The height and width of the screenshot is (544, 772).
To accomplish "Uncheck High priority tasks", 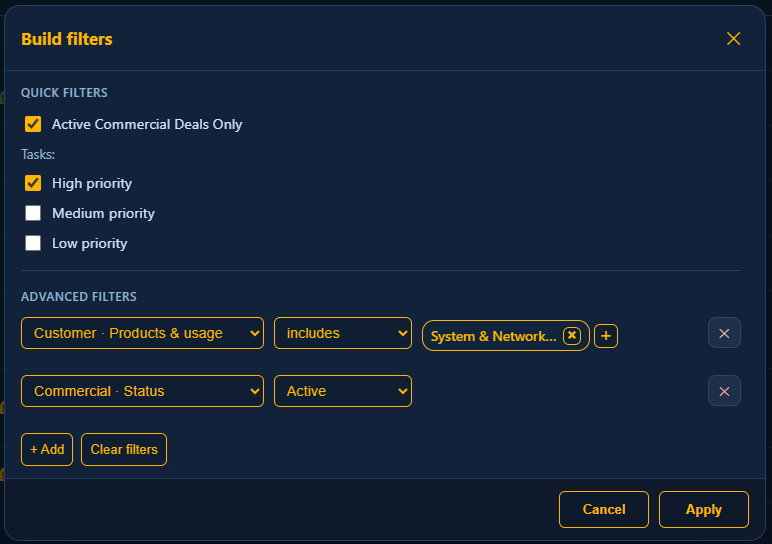I will tap(33, 183).
